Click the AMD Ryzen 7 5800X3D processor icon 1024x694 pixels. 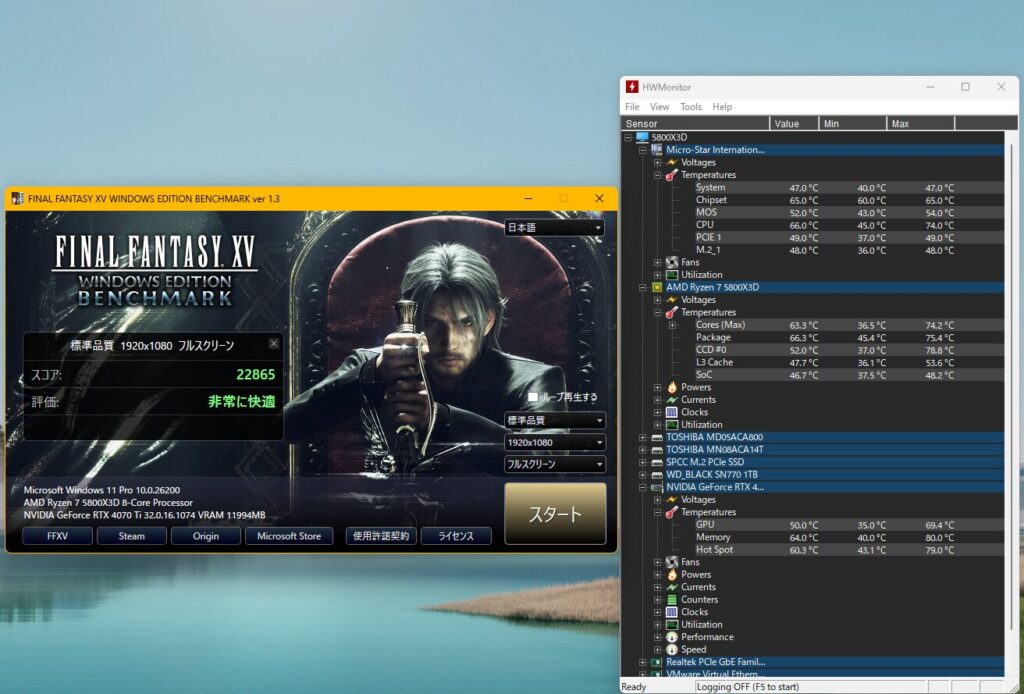(x=657, y=287)
